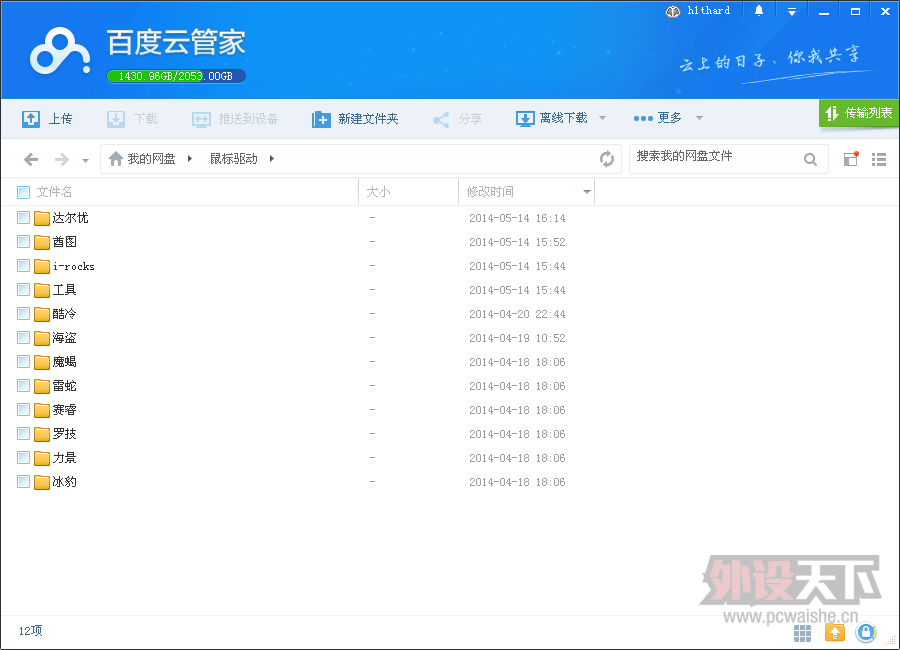Image resolution: width=900 pixels, height=650 pixels.
Task: Open the 更多 more menu
Action: (657, 118)
